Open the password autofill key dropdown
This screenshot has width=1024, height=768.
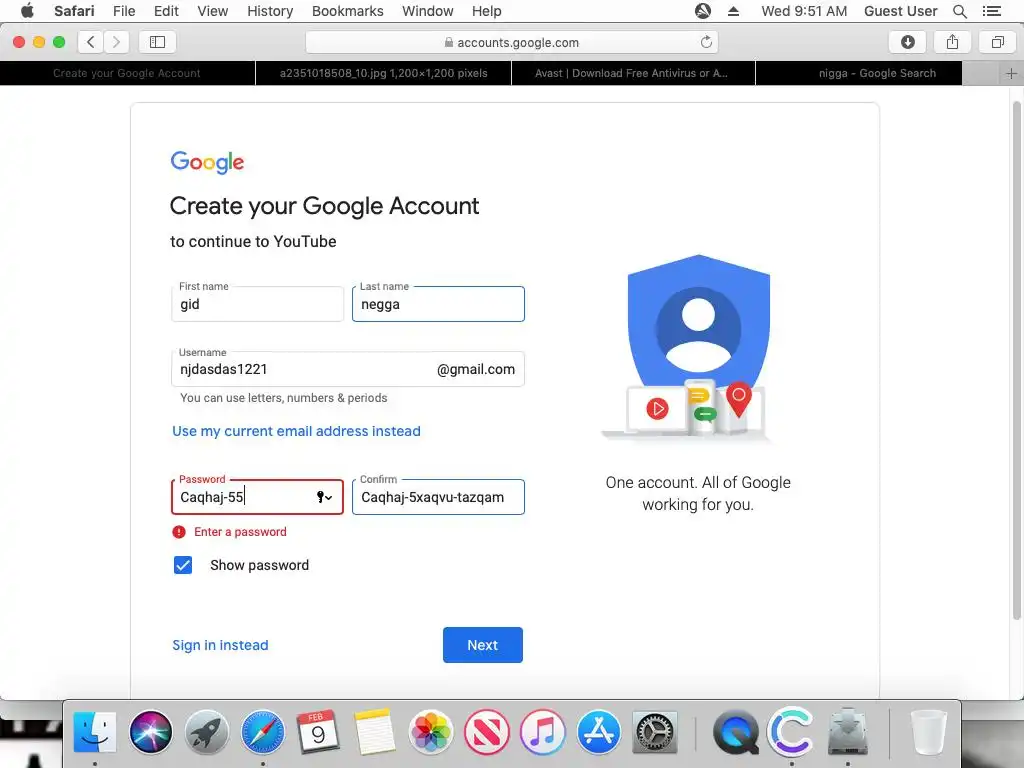pyautogui.click(x=325, y=497)
